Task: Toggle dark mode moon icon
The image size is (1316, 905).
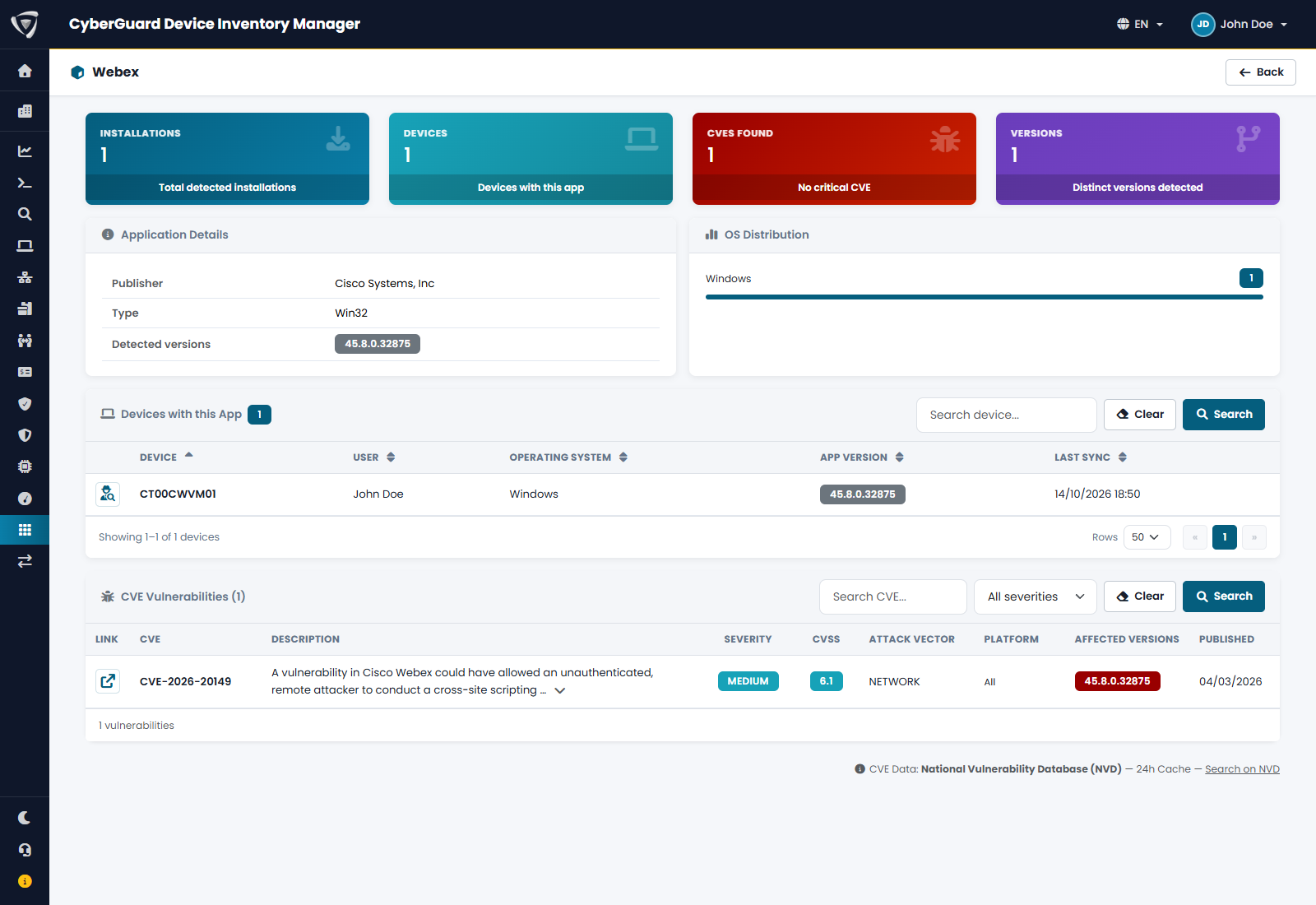Action: click(25, 818)
